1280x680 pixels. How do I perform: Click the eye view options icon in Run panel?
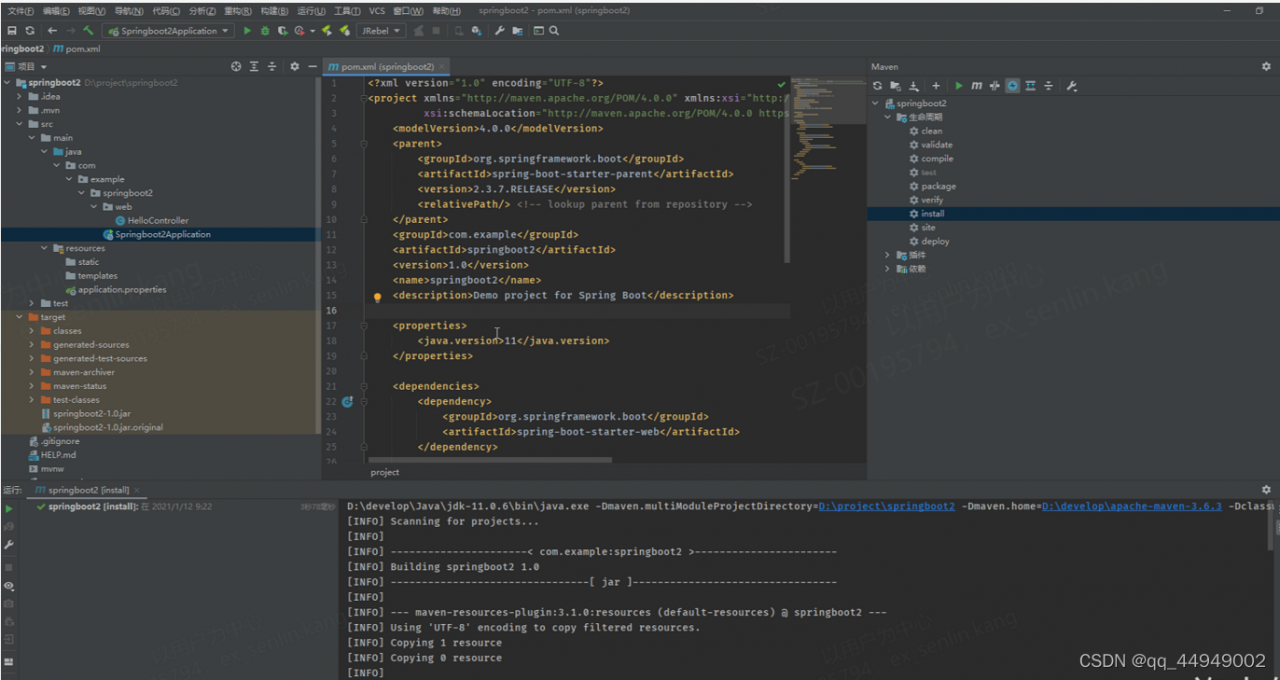pos(9,586)
